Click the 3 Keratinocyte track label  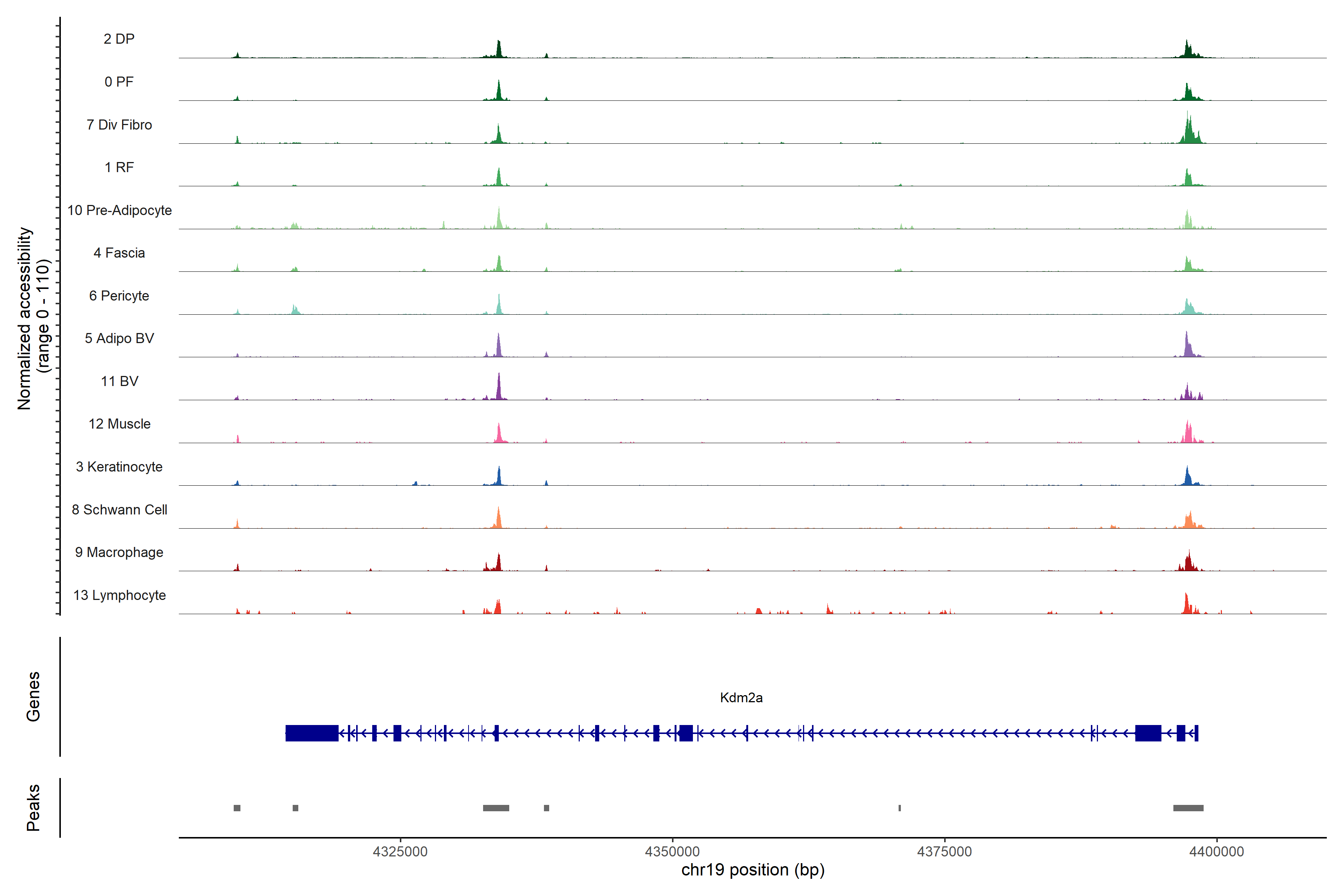point(119,467)
